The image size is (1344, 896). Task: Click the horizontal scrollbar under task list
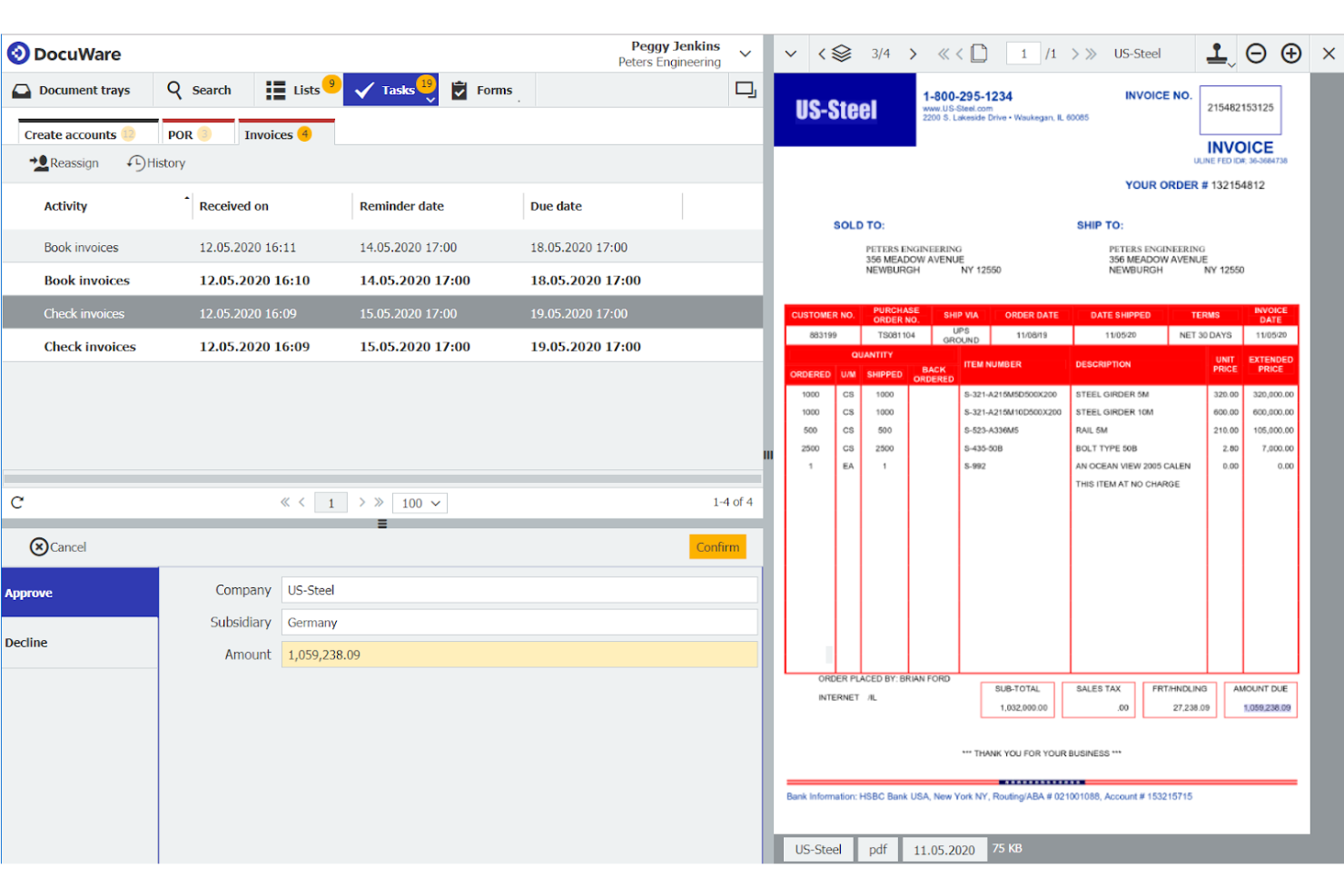pyautogui.click(x=382, y=478)
